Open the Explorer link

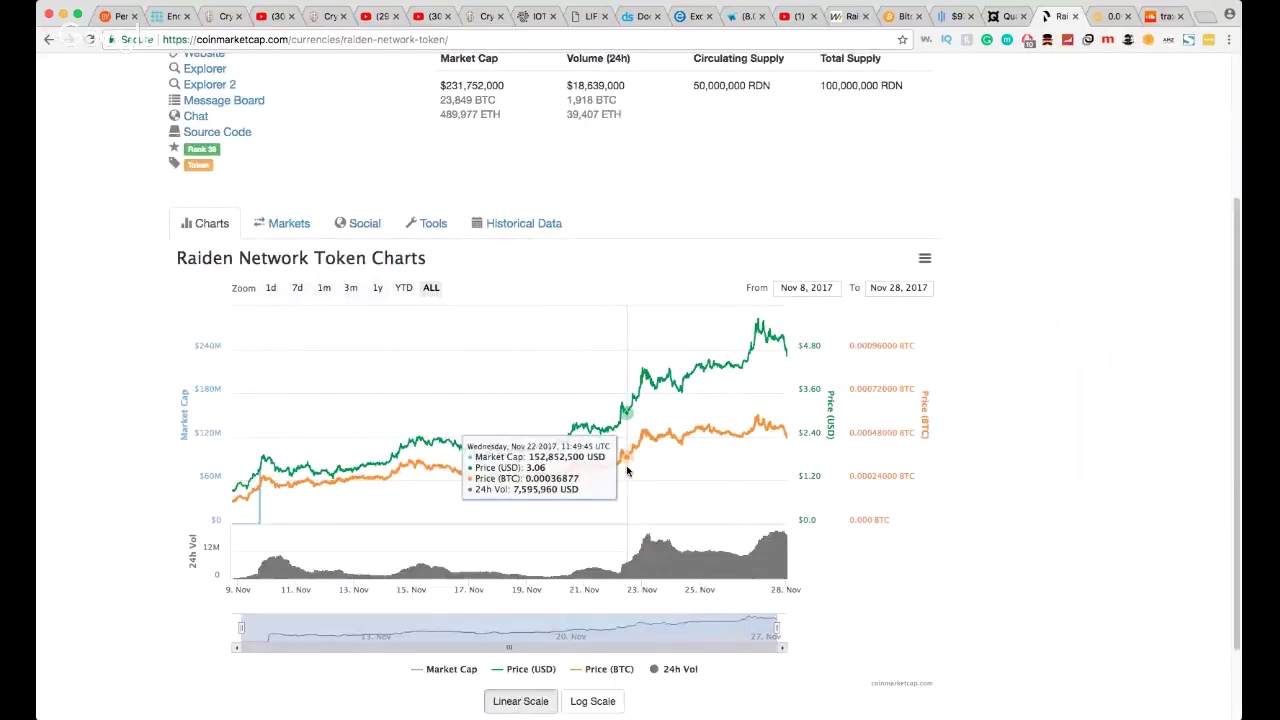(204, 69)
